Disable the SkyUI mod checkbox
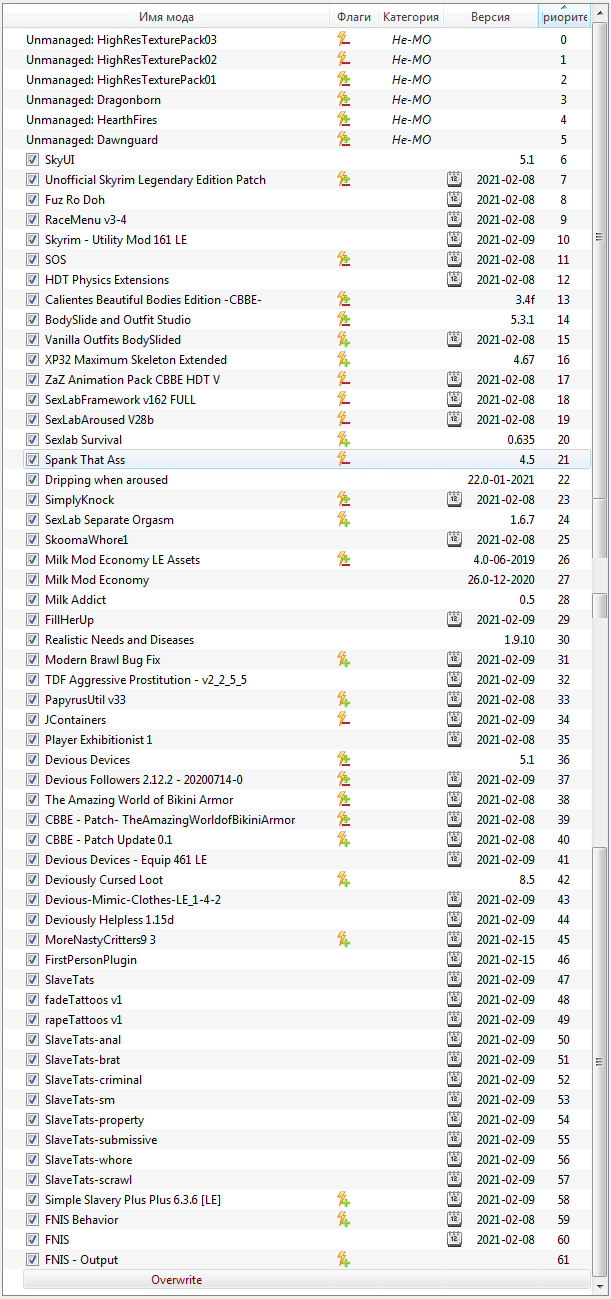 click(33, 160)
